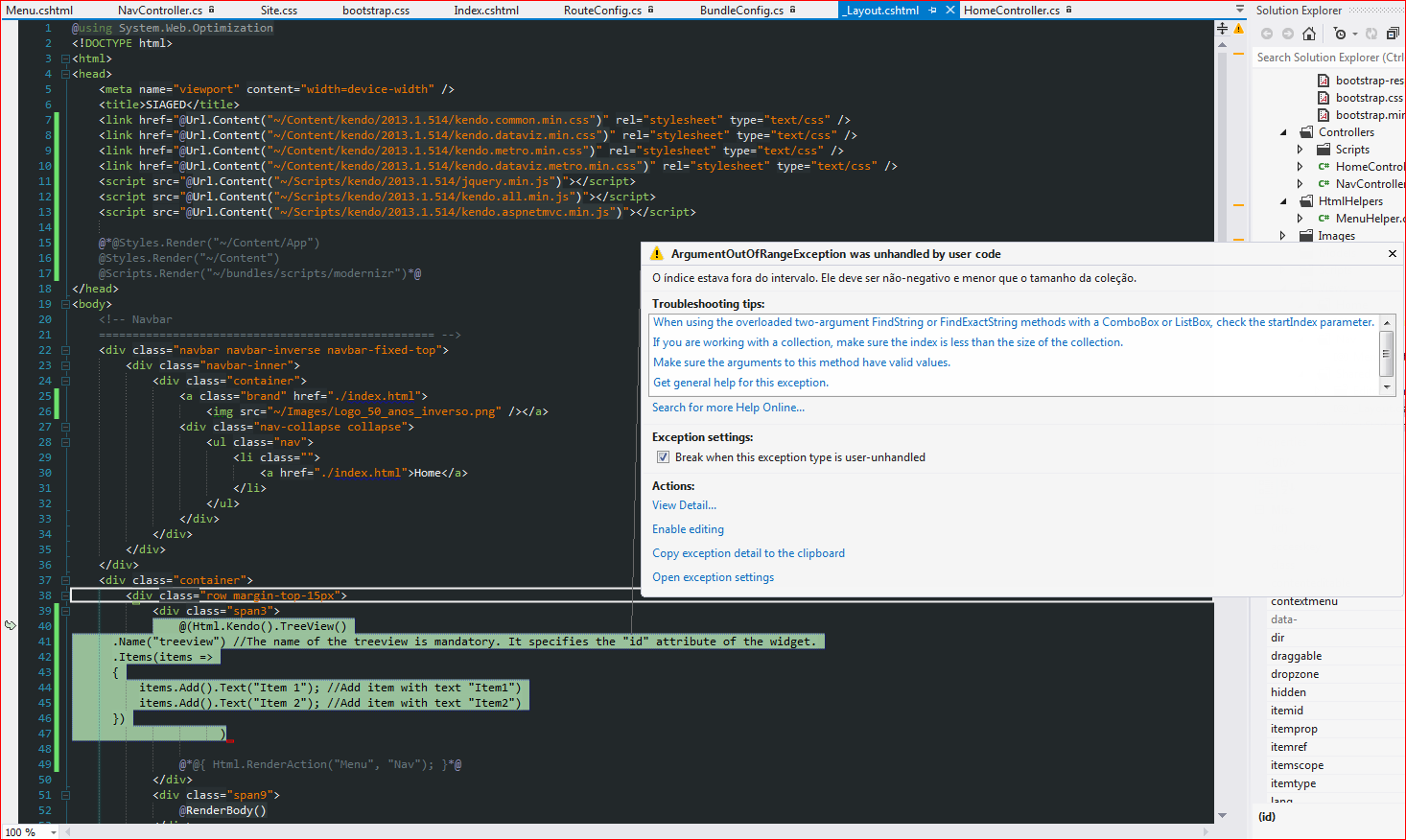Screen dimensions: 1406x840
Task: Click the View Detail link
Action: coord(684,505)
